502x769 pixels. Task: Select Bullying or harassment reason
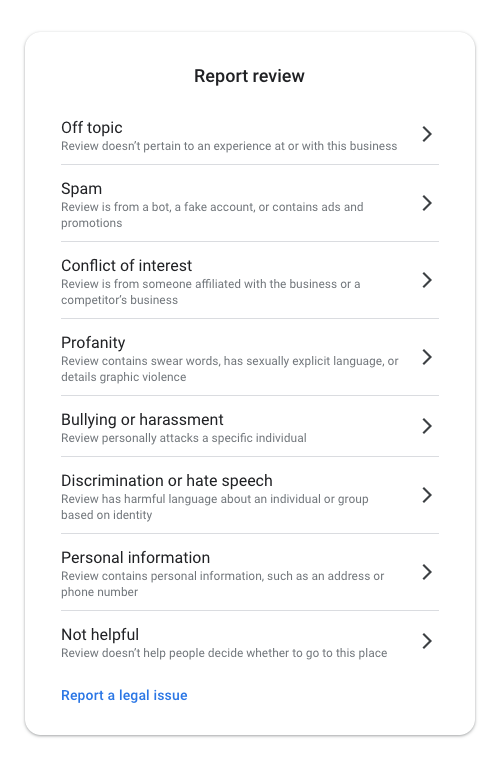click(250, 427)
